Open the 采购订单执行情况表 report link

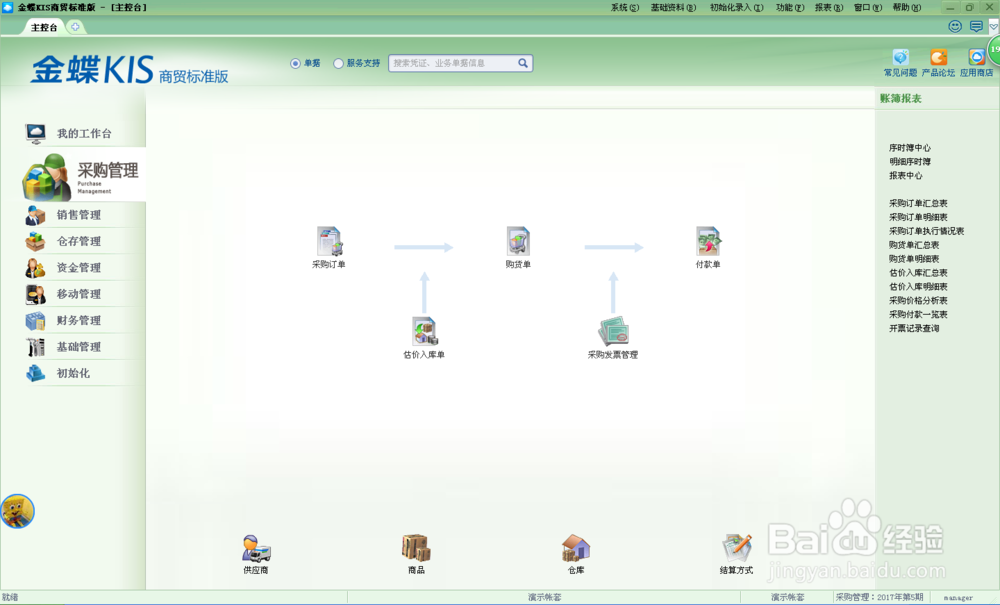[926, 231]
